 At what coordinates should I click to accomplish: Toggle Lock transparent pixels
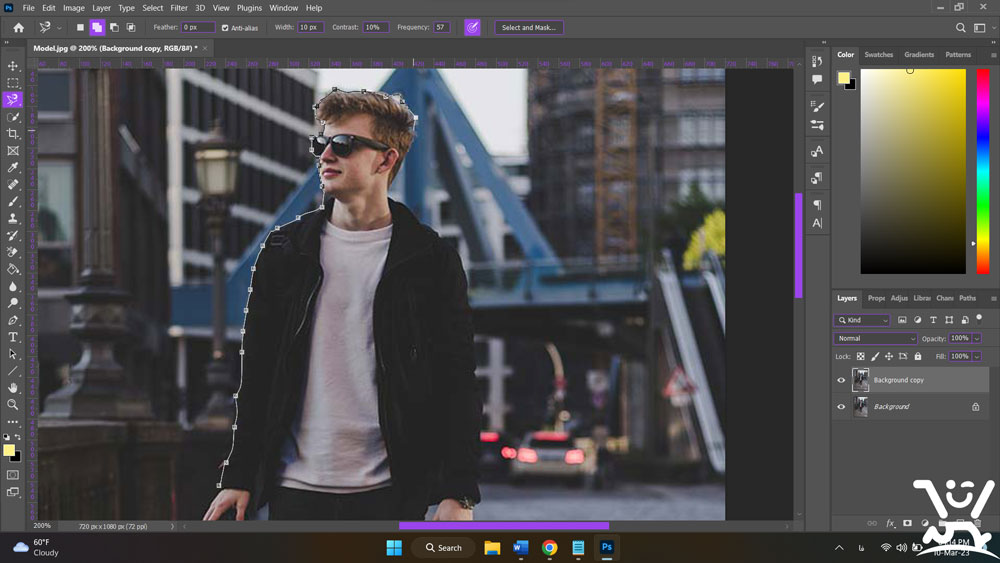click(860, 356)
